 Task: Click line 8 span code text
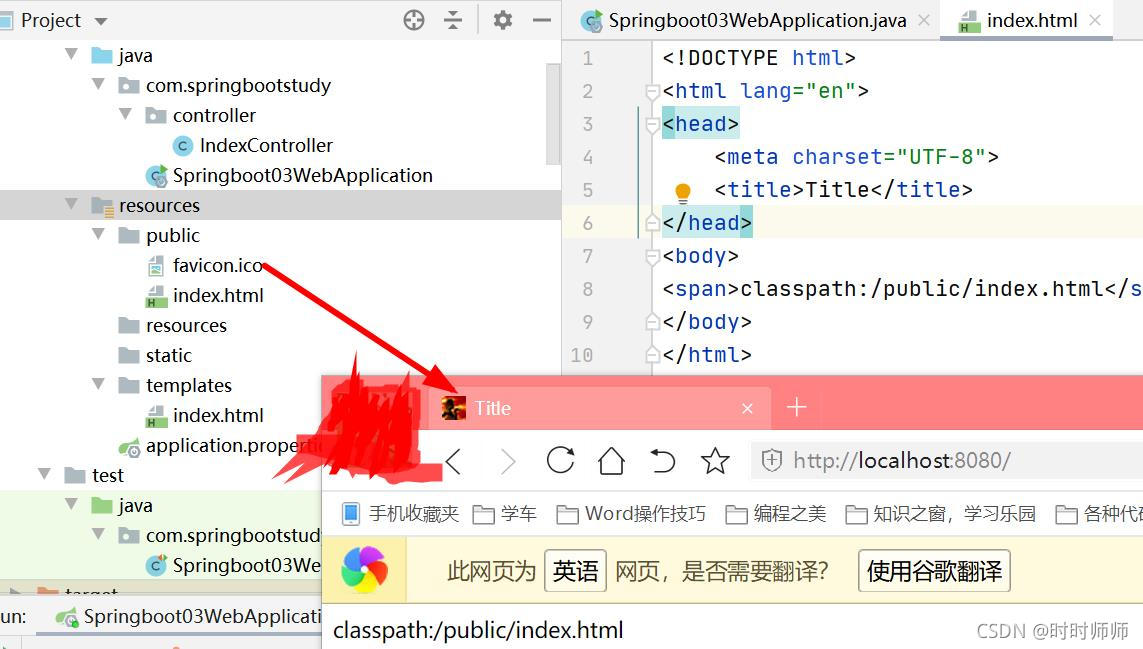(902, 289)
